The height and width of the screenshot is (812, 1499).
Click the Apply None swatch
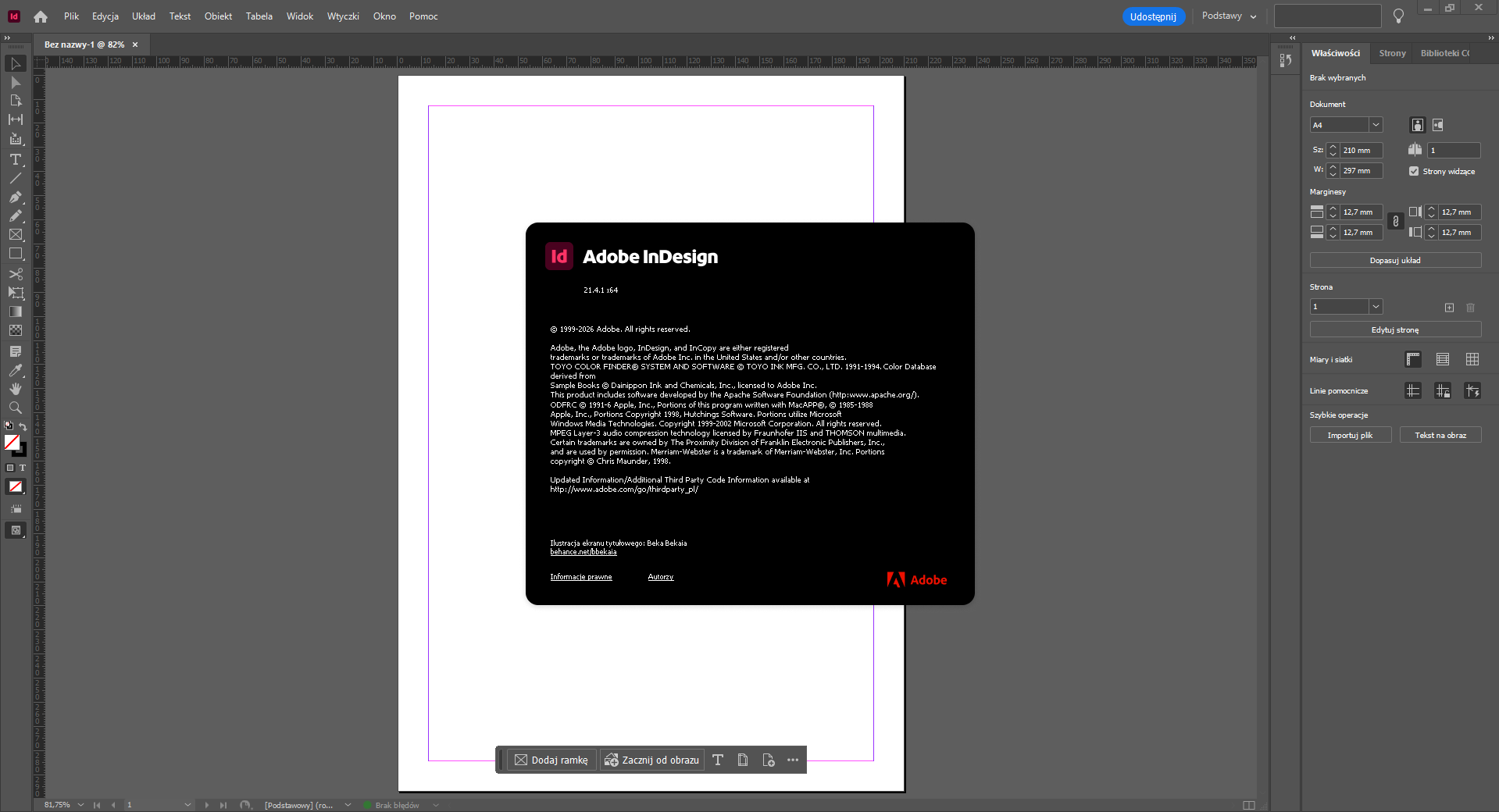[16, 486]
